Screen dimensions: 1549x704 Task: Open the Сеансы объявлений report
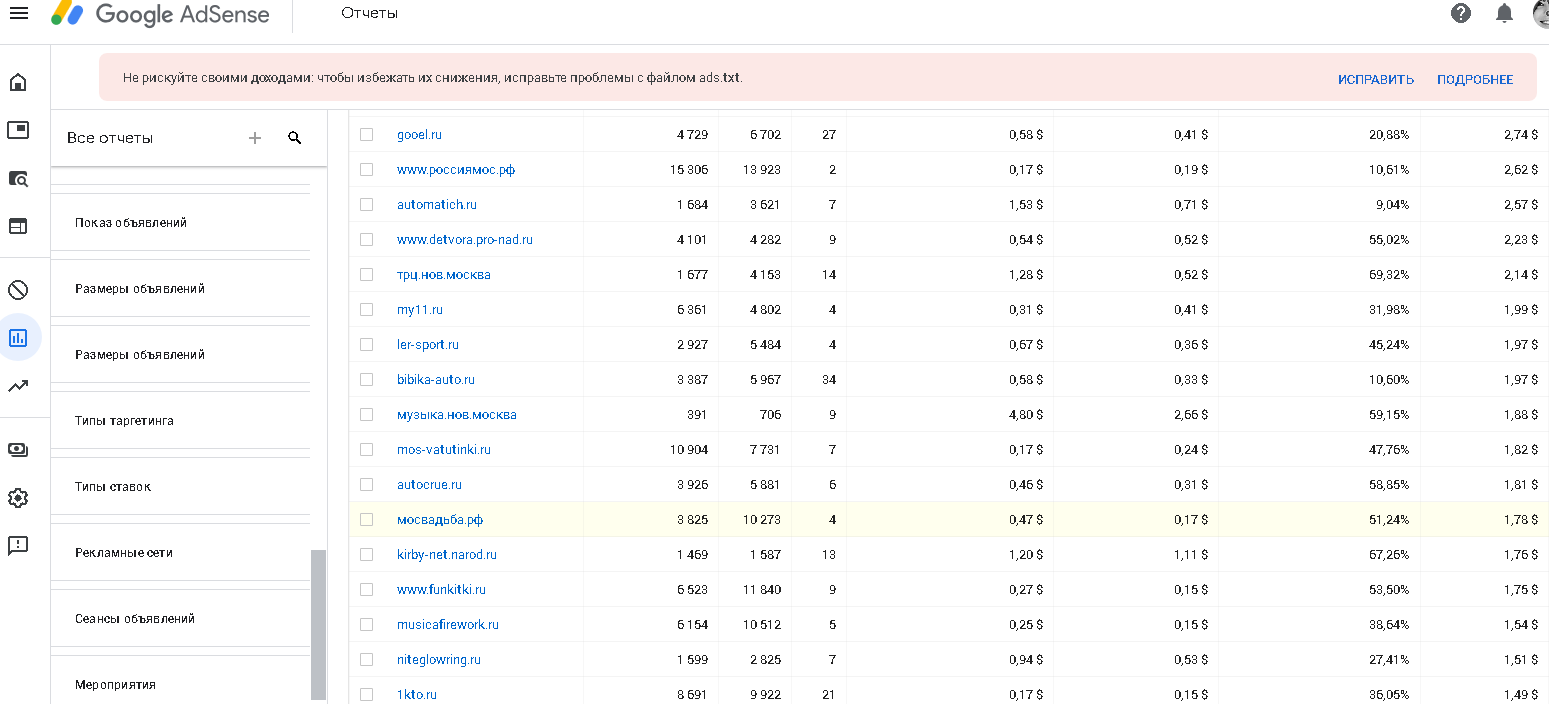click(x=135, y=619)
